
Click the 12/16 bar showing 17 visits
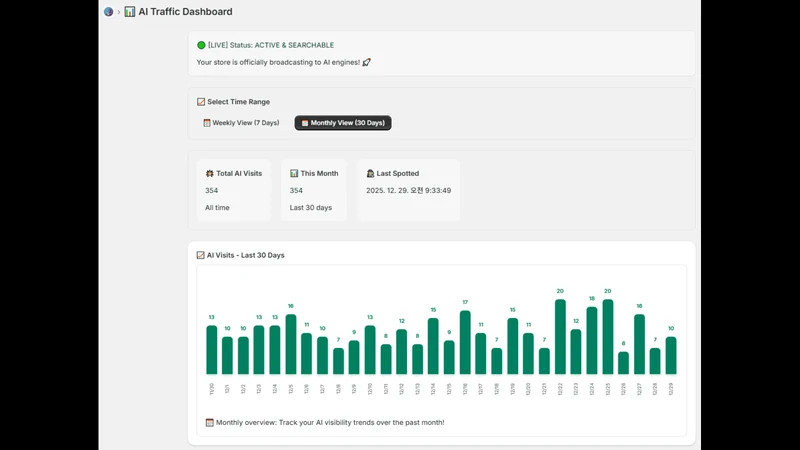[465, 342]
